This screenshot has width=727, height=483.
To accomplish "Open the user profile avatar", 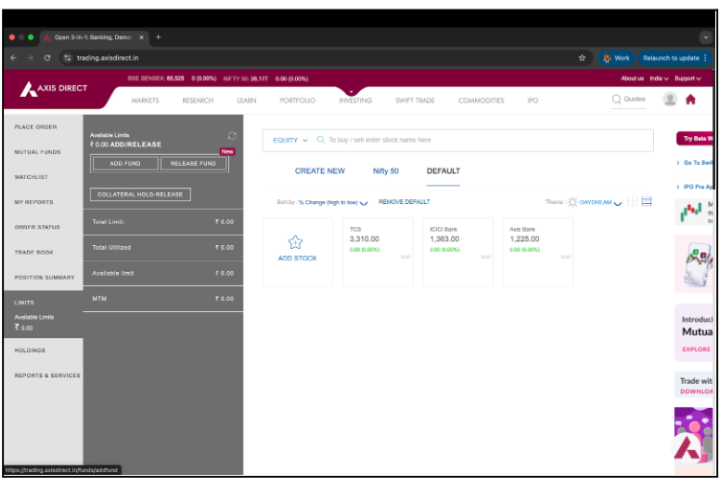I will coord(670,100).
